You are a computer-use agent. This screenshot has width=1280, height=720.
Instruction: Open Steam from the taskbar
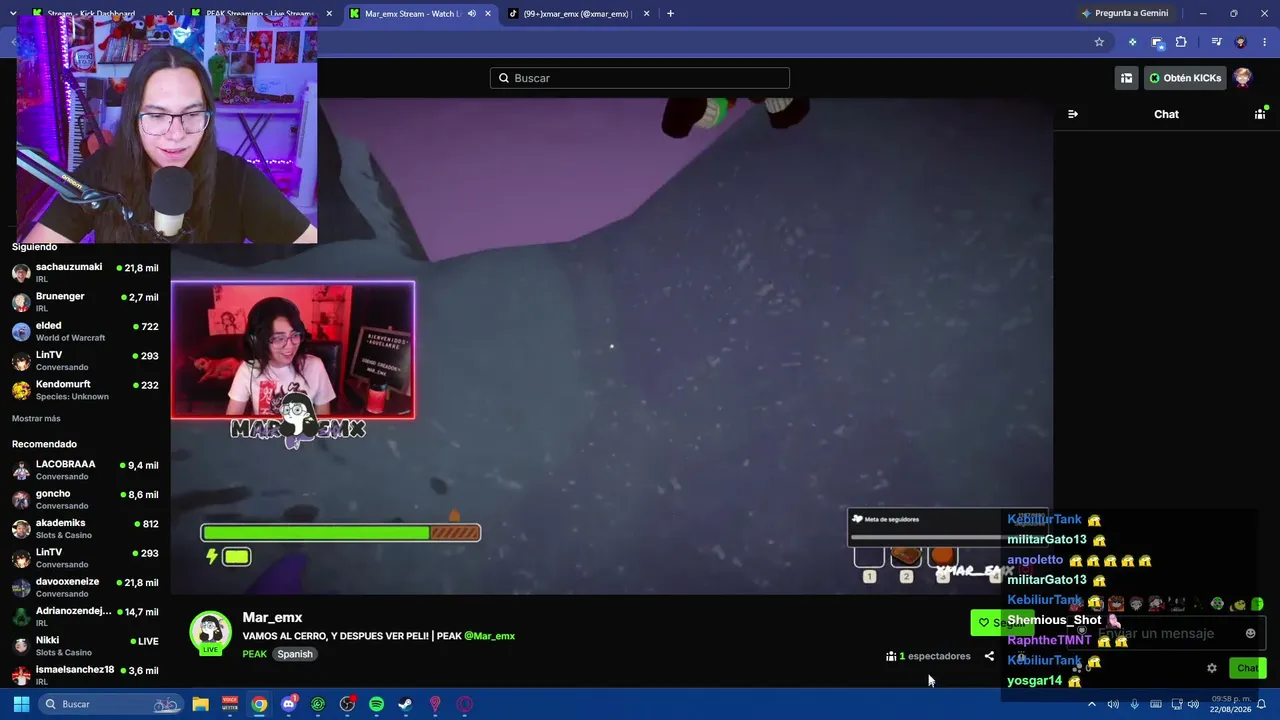click(x=405, y=704)
